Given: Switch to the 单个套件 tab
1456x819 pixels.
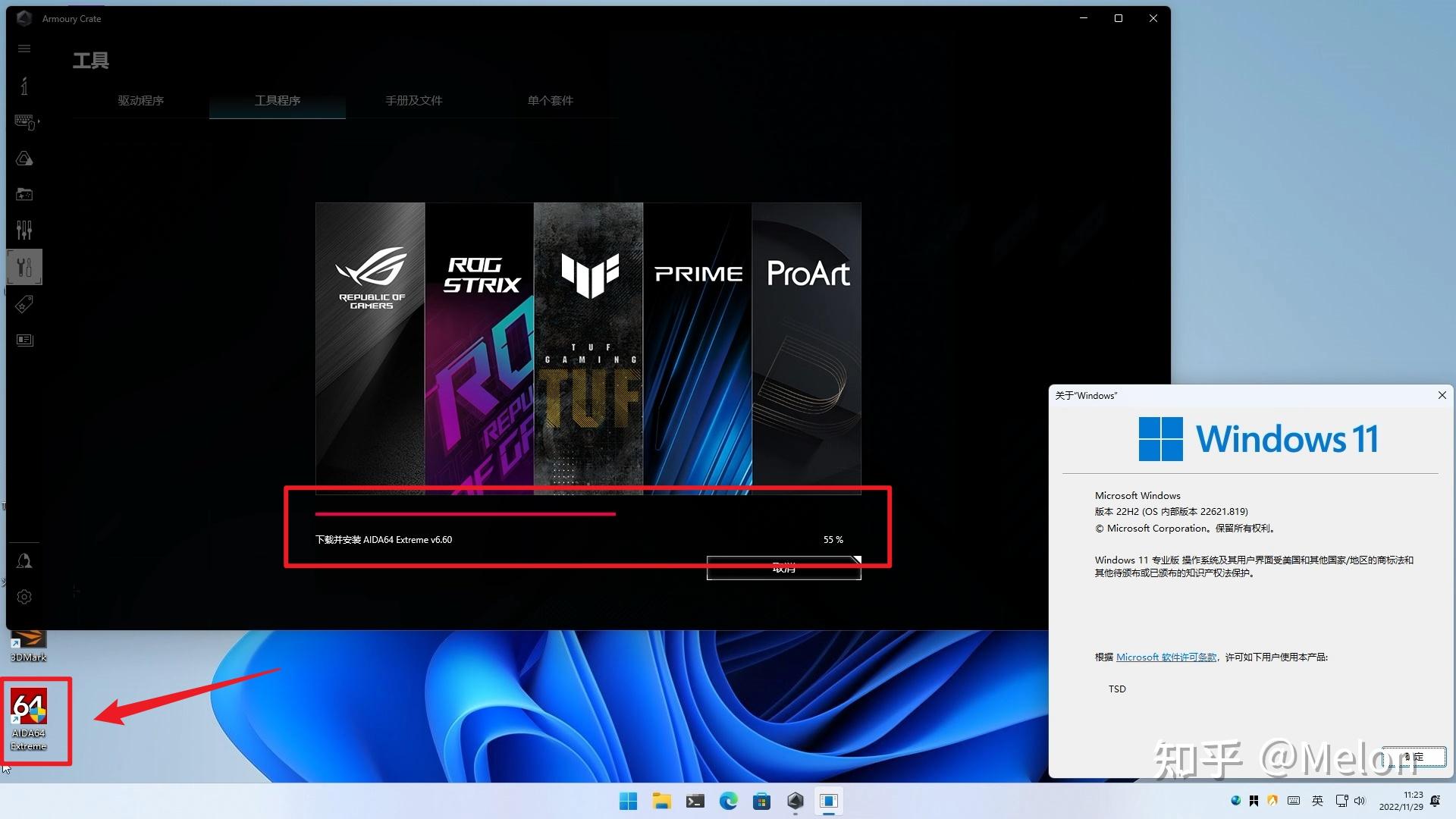Looking at the screenshot, I should (x=550, y=101).
